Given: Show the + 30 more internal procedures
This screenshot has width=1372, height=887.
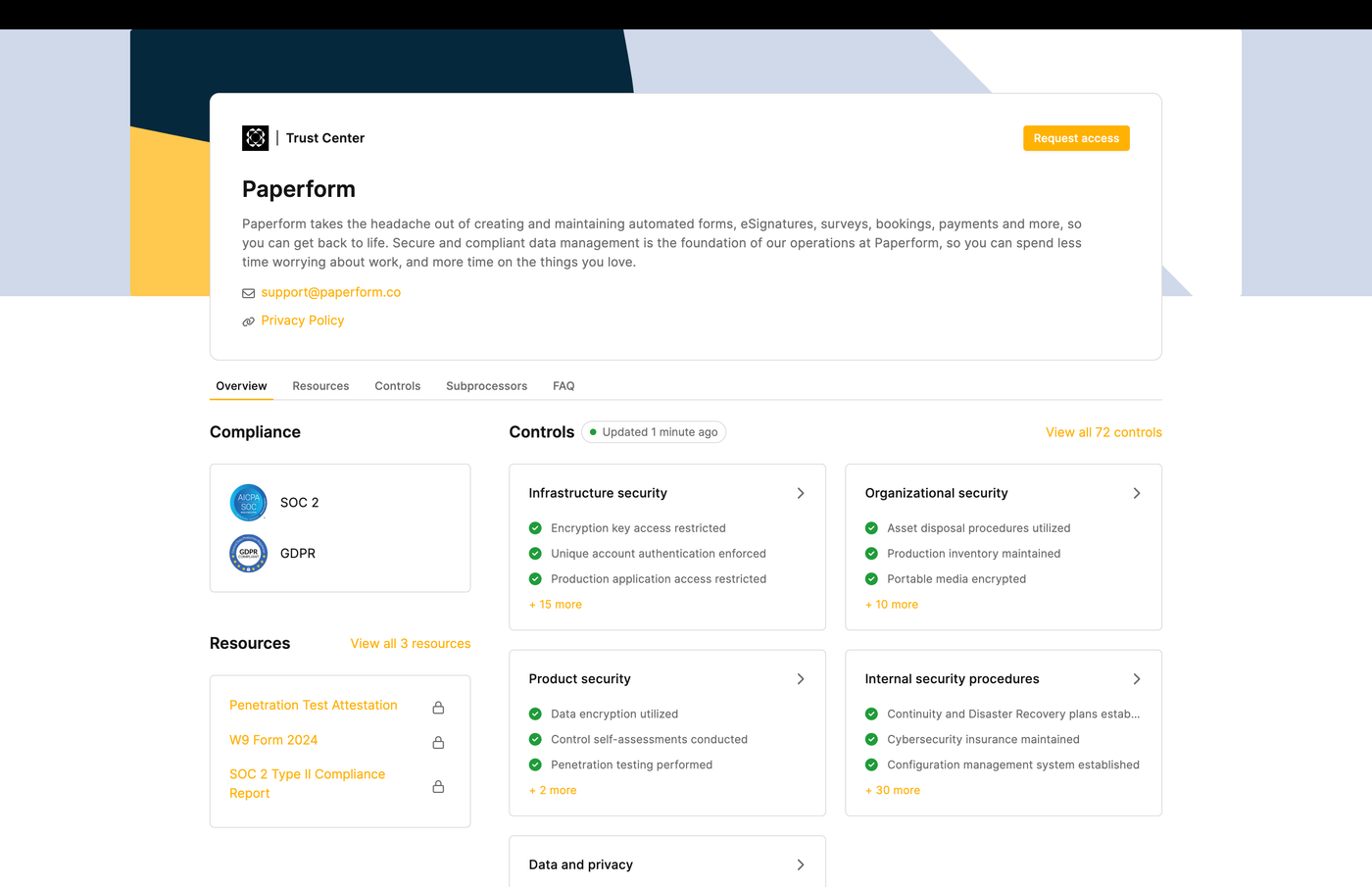Looking at the screenshot, I should click(893, 790).
